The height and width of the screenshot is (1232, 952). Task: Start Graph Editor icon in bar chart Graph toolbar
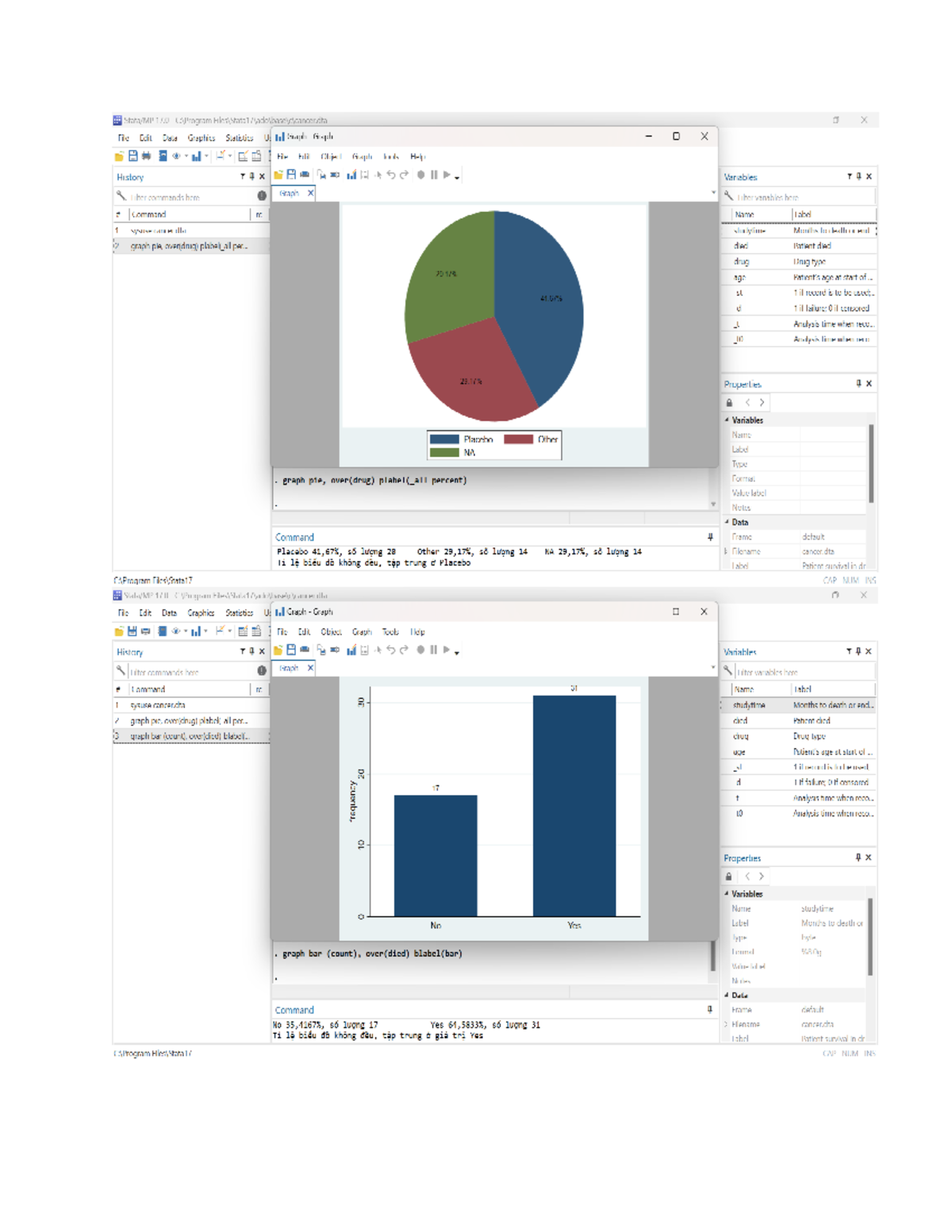click(351, 650)
